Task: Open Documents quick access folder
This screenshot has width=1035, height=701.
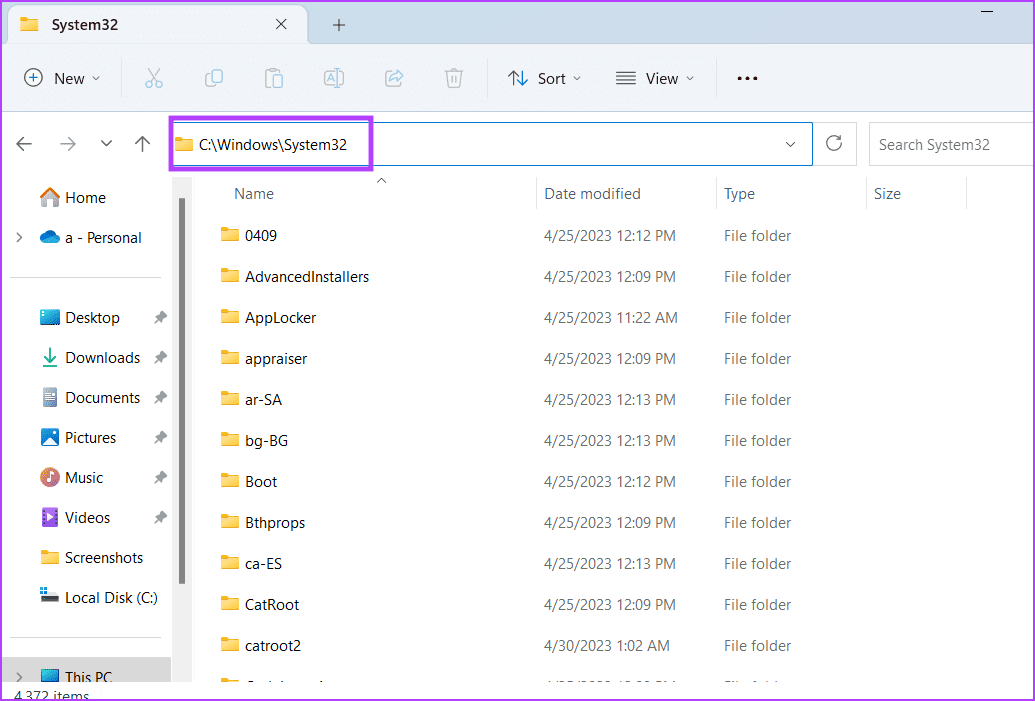Action: [90, 397]
